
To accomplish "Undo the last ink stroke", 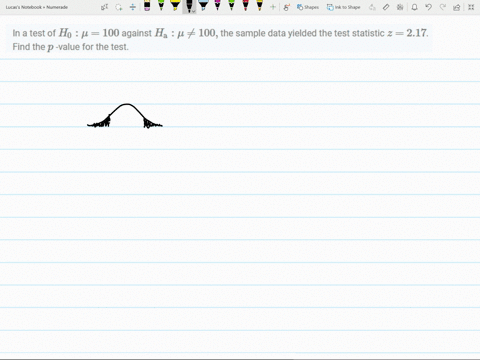I will tap(429, 7).
